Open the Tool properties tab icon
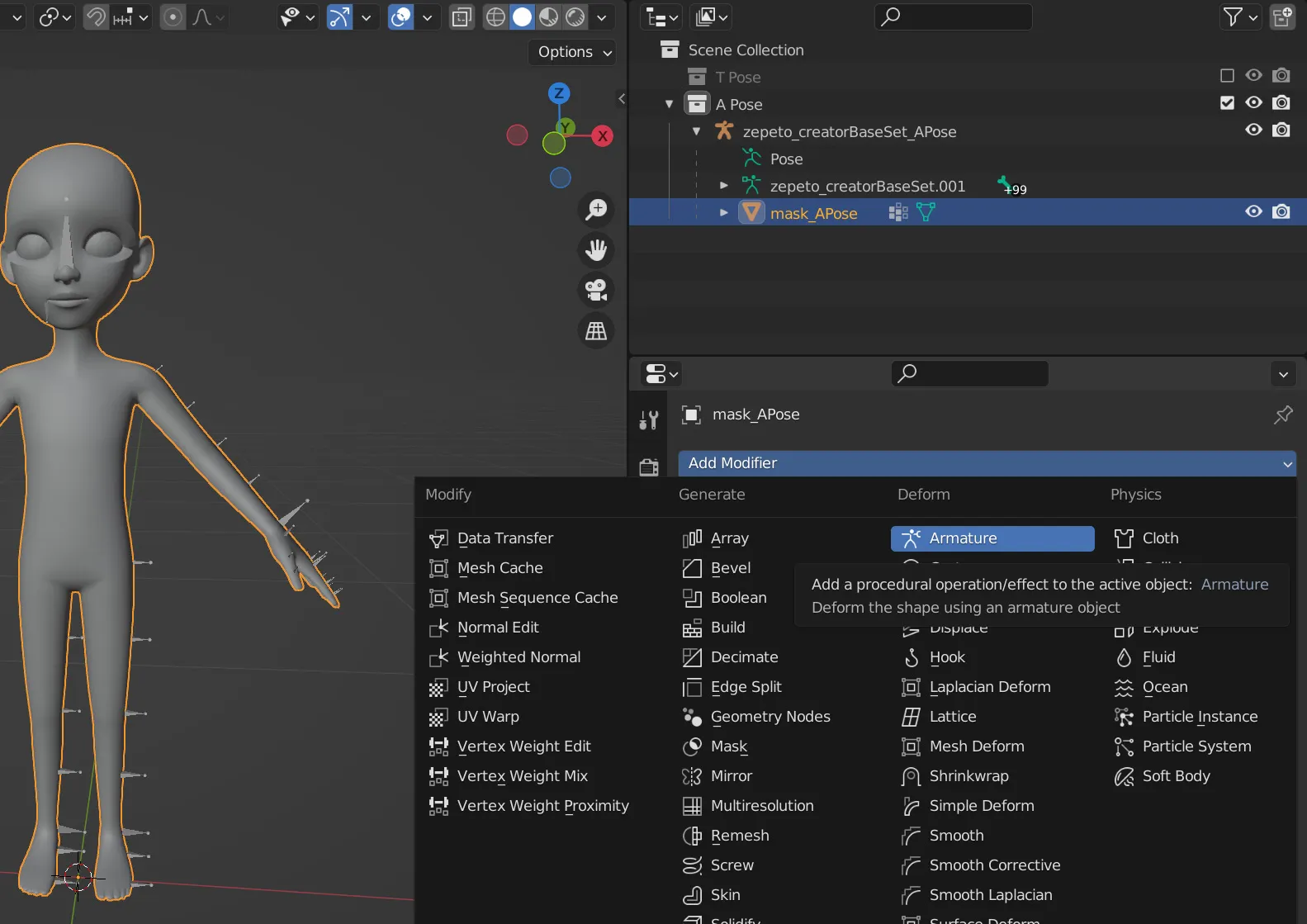This screenshot has width=1307, height=924. pyautogui.click(x=649, y=420)
